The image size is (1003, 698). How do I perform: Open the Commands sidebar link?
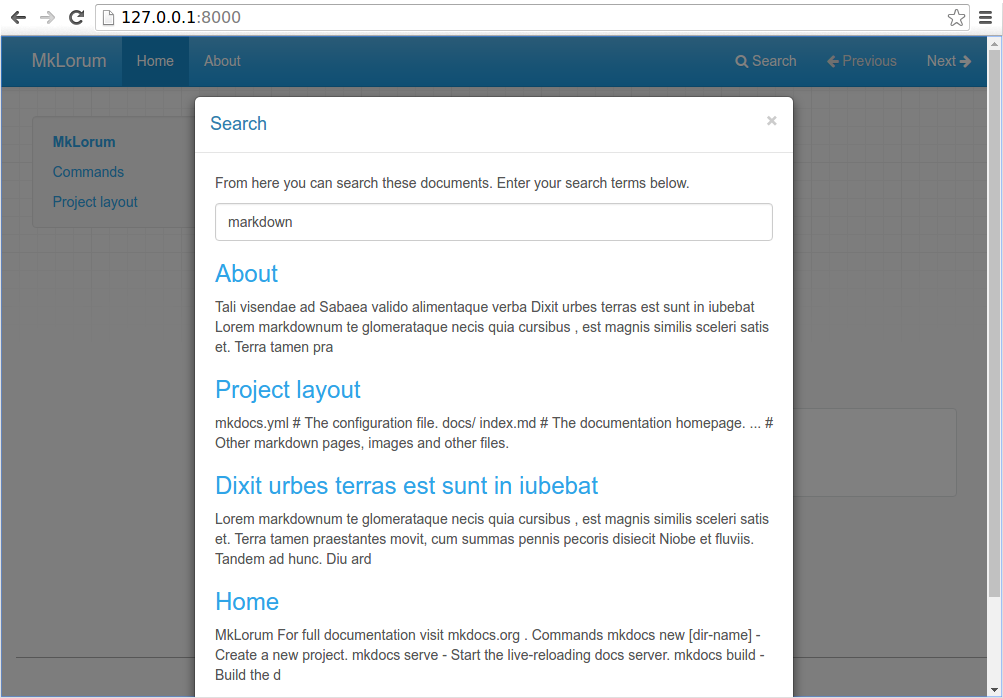[88, 172]
